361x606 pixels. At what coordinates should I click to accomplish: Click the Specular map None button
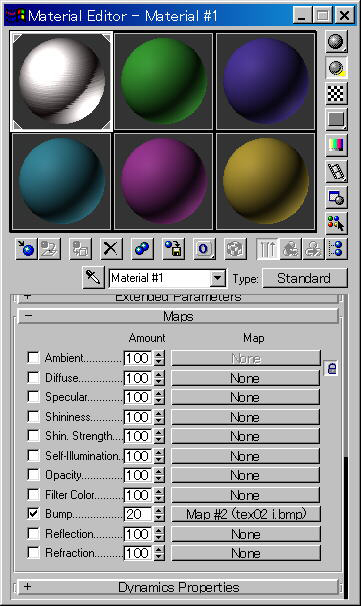click(246, 397)
